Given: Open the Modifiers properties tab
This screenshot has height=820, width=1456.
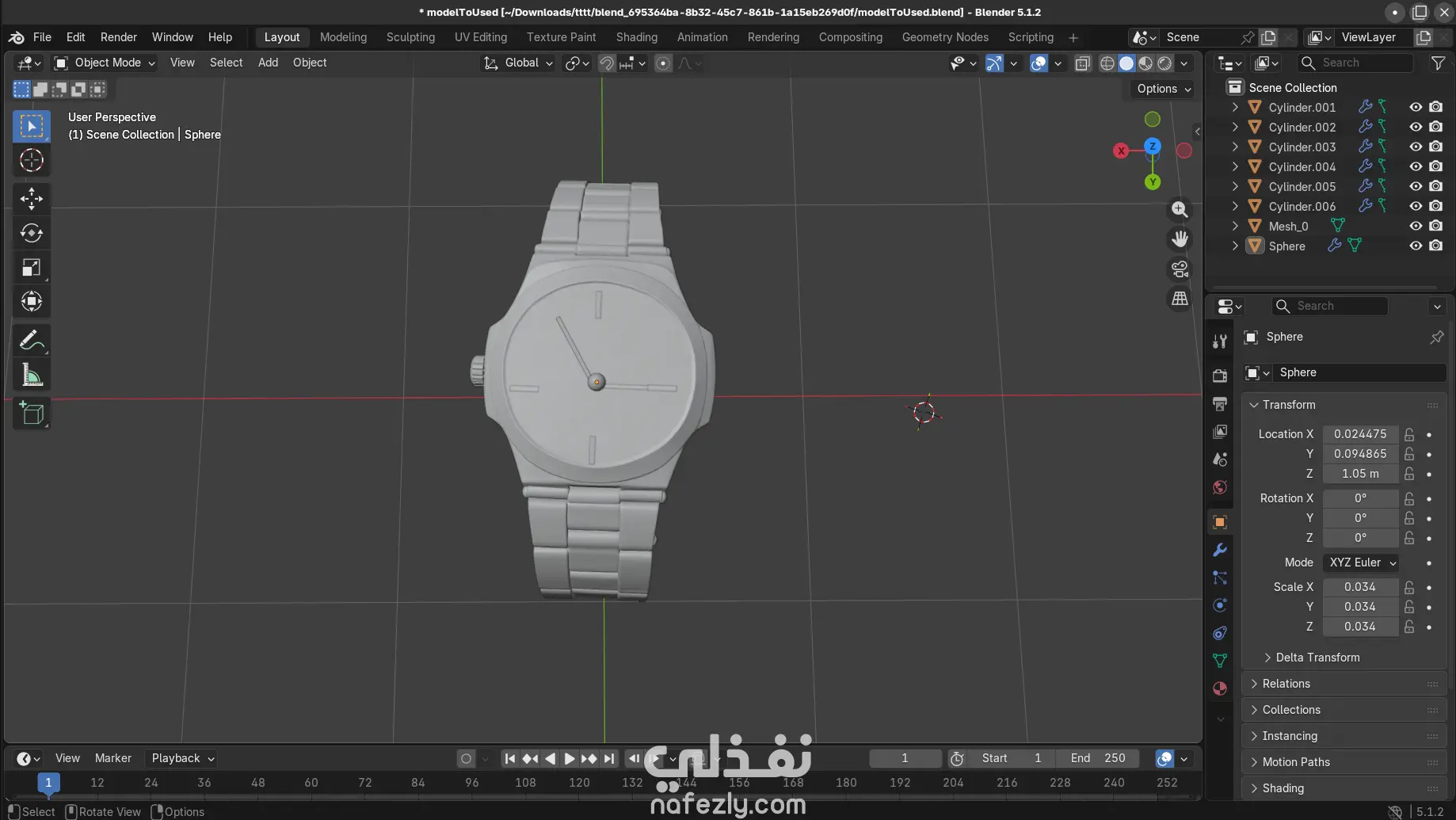Looking at the screenshot, I should (x=1220, y=550).
